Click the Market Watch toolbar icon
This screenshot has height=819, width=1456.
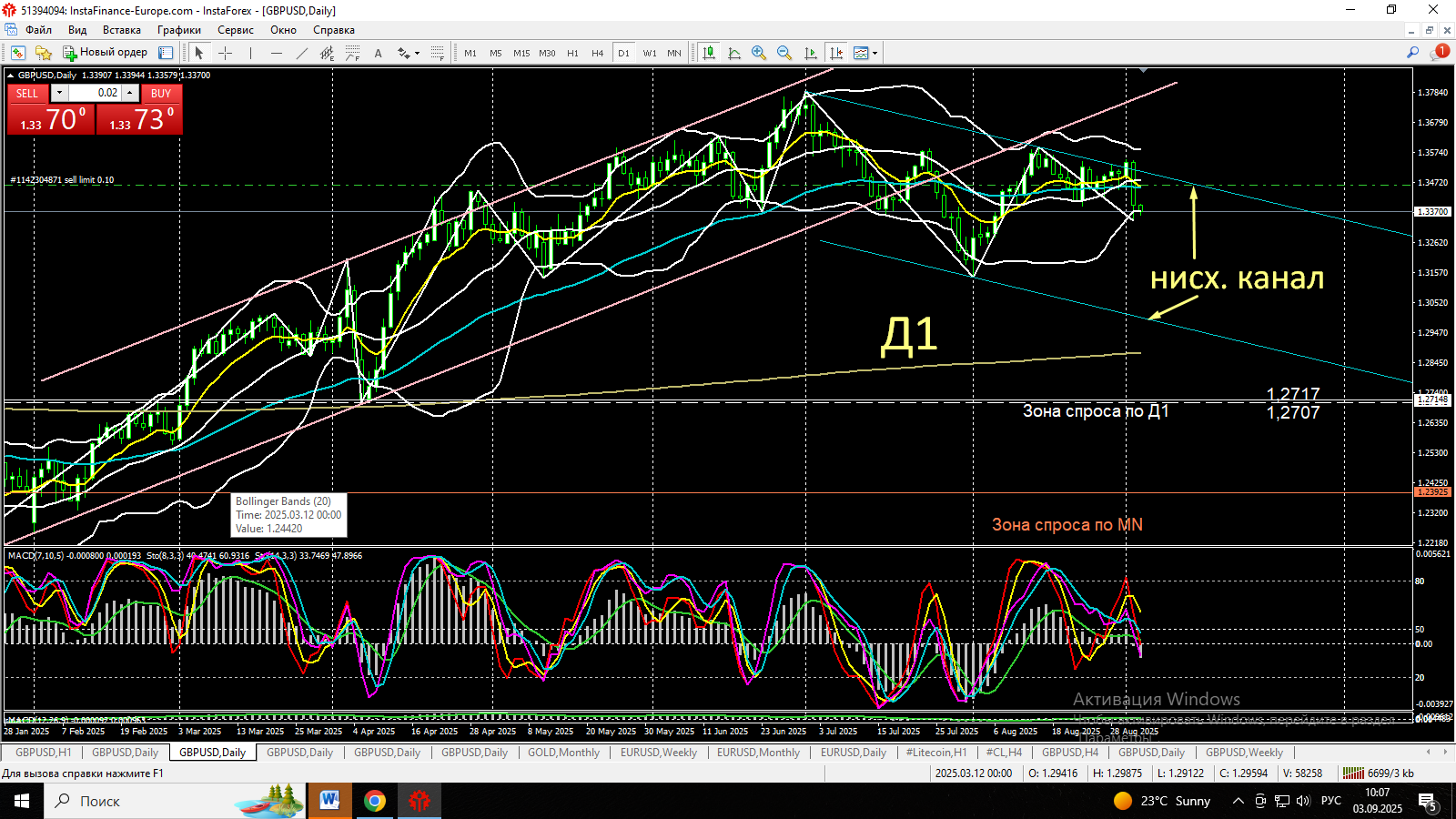(x=18, y=53)
